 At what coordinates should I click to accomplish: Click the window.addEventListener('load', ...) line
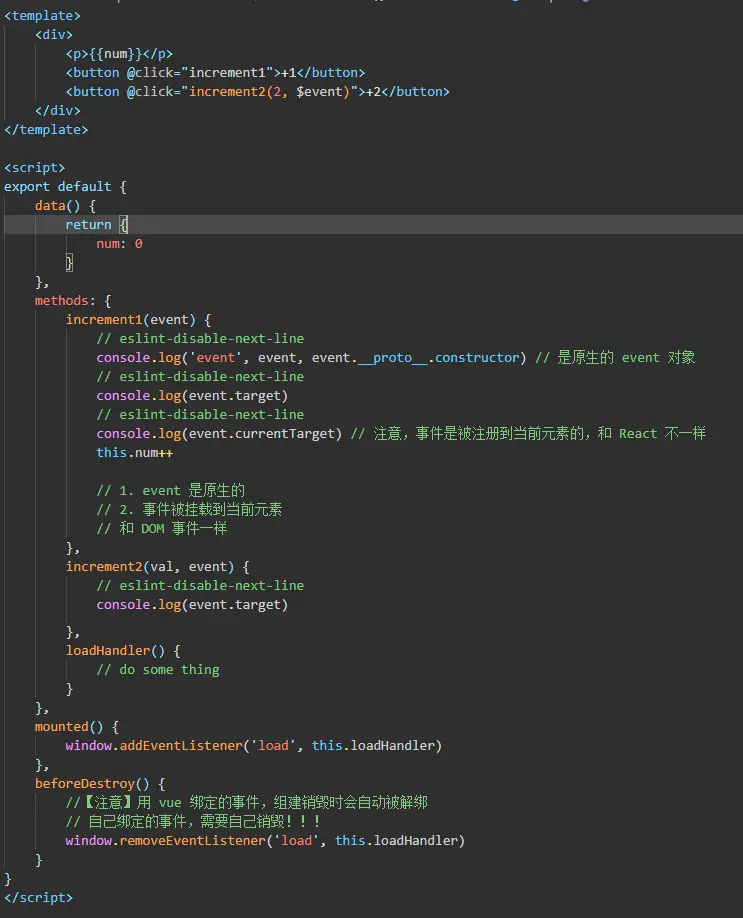click(254, 746)
